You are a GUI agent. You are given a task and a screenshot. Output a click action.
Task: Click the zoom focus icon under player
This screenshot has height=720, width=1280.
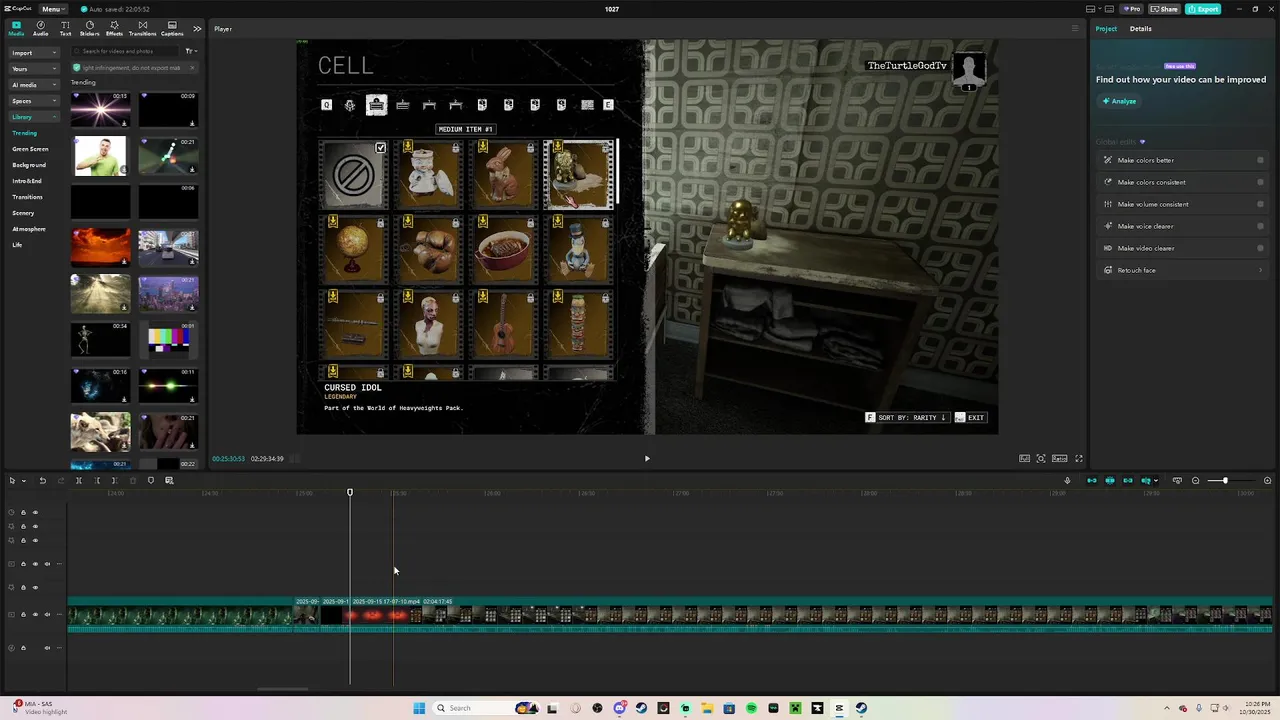(1041, 459)
